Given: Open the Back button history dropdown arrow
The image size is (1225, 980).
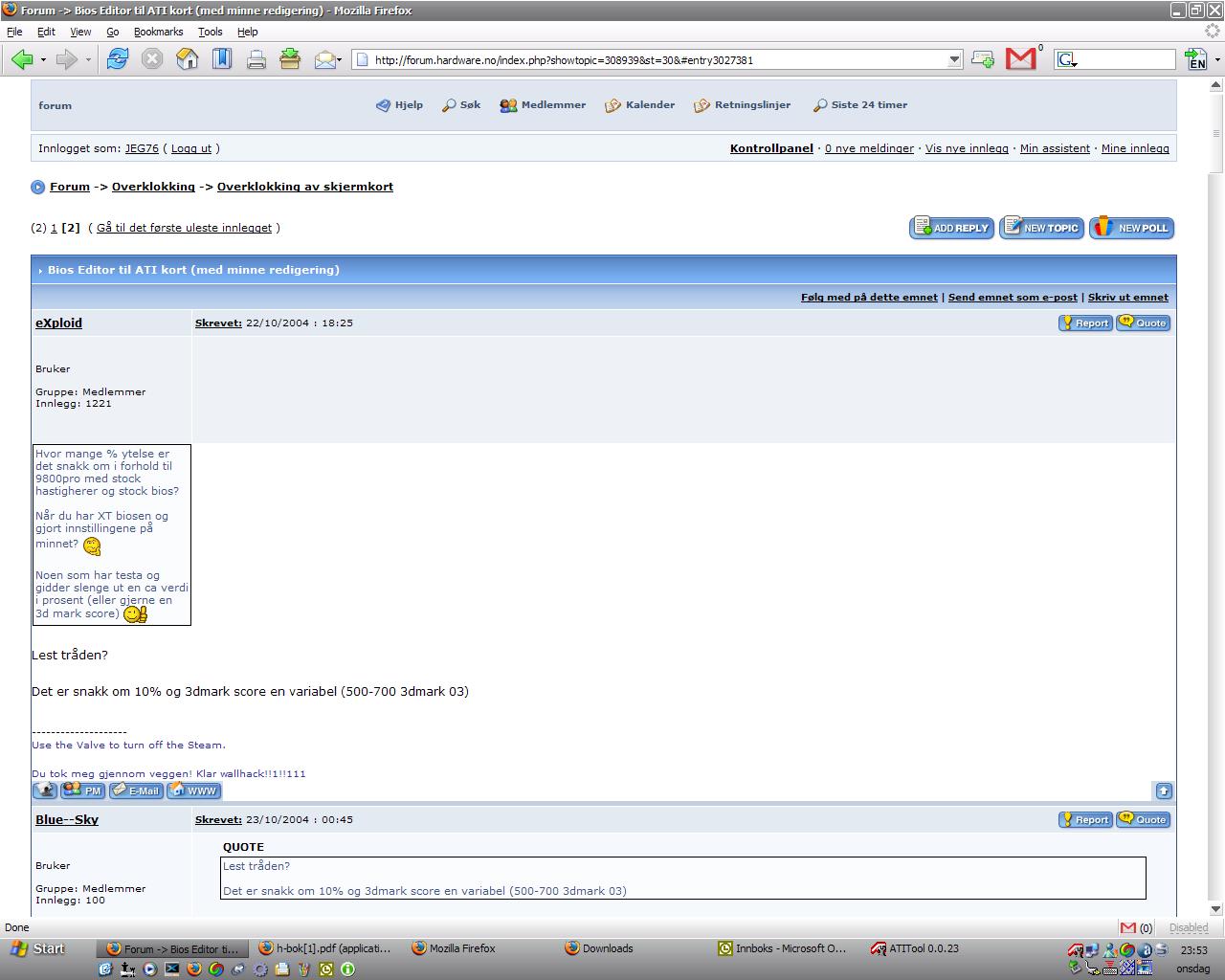Looking at the screenshot, I should (x=43, y=59).
